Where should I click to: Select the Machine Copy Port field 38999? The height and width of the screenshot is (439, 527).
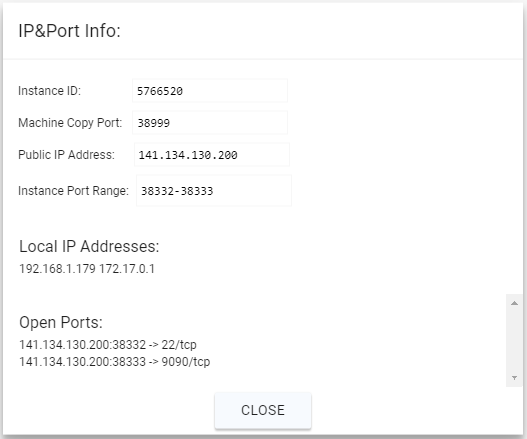pyautogui.click(x=210, y=123)
